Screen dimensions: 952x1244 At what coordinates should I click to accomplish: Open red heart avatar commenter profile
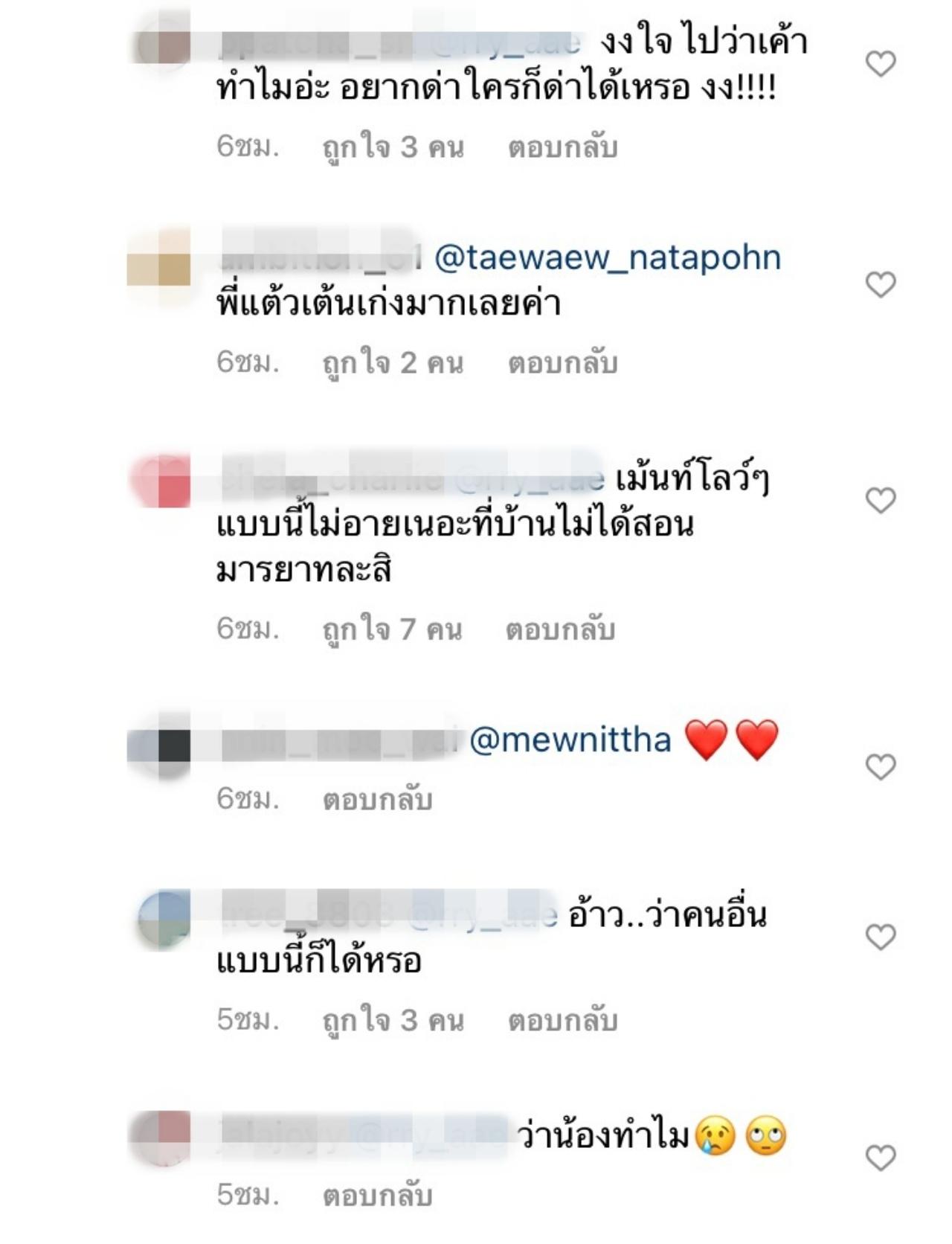160,480
